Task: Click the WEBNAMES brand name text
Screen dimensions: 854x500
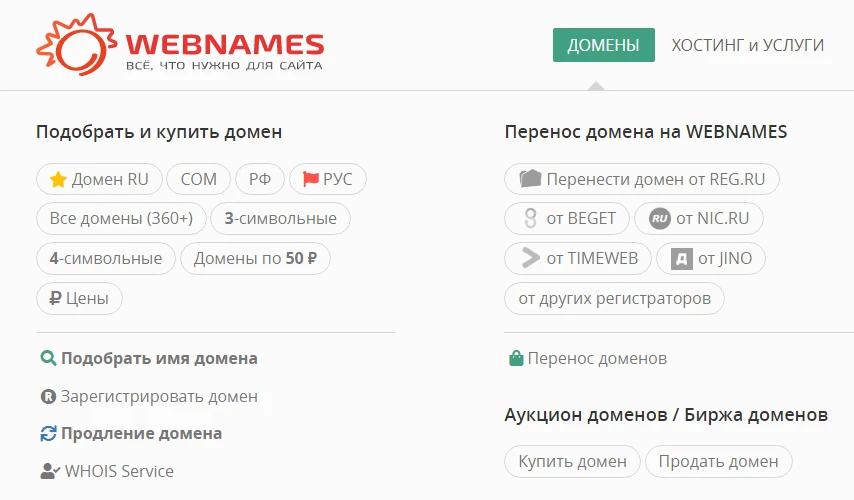Action: coord(225,45)
